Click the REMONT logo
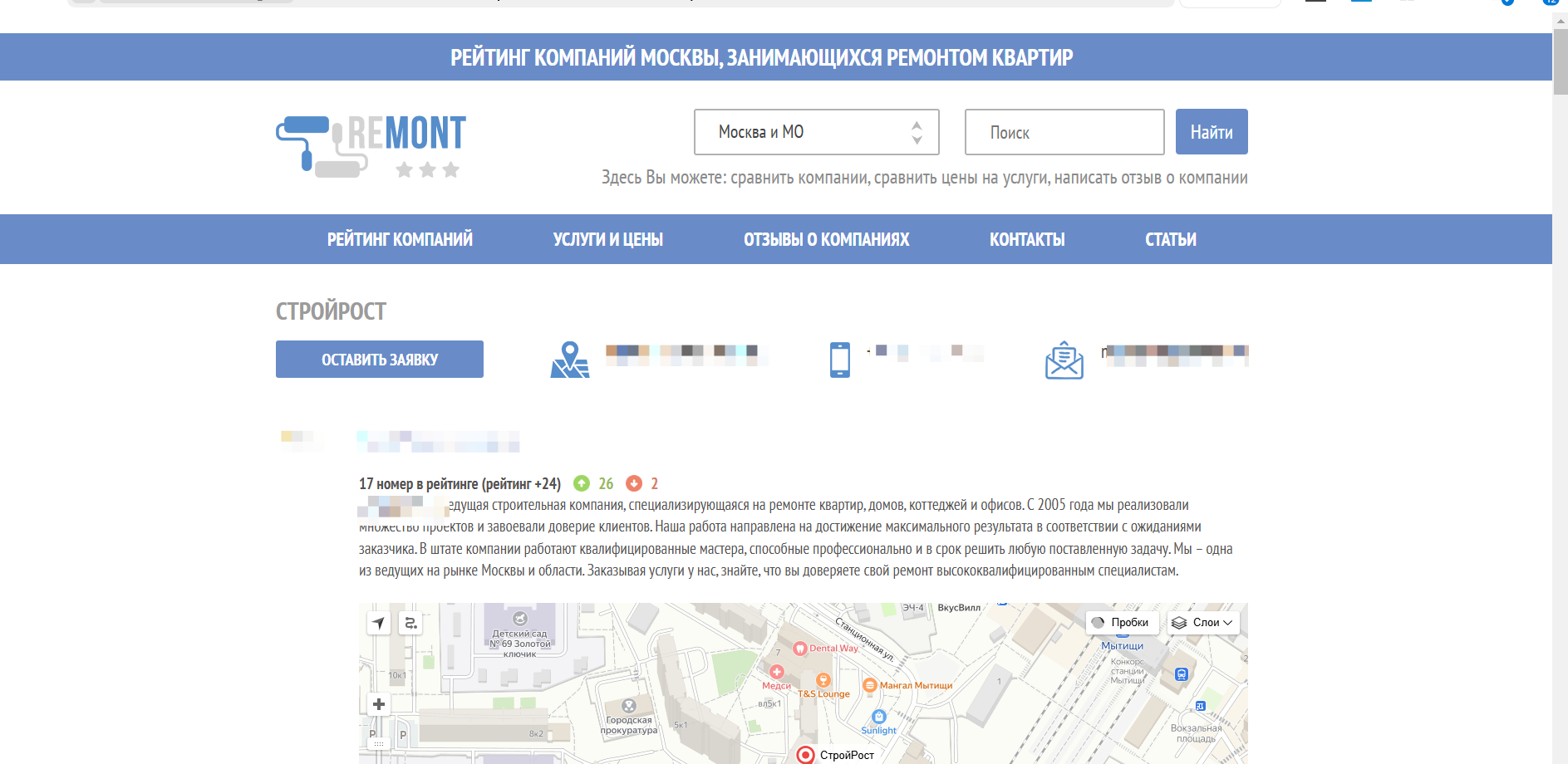The height and width of the screenshot is (764, 1568). click(371, 146)
